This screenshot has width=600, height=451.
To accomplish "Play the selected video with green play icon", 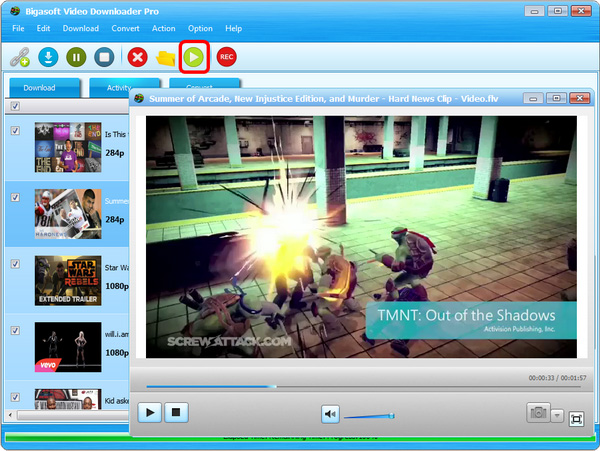I will tap(194, 57).
